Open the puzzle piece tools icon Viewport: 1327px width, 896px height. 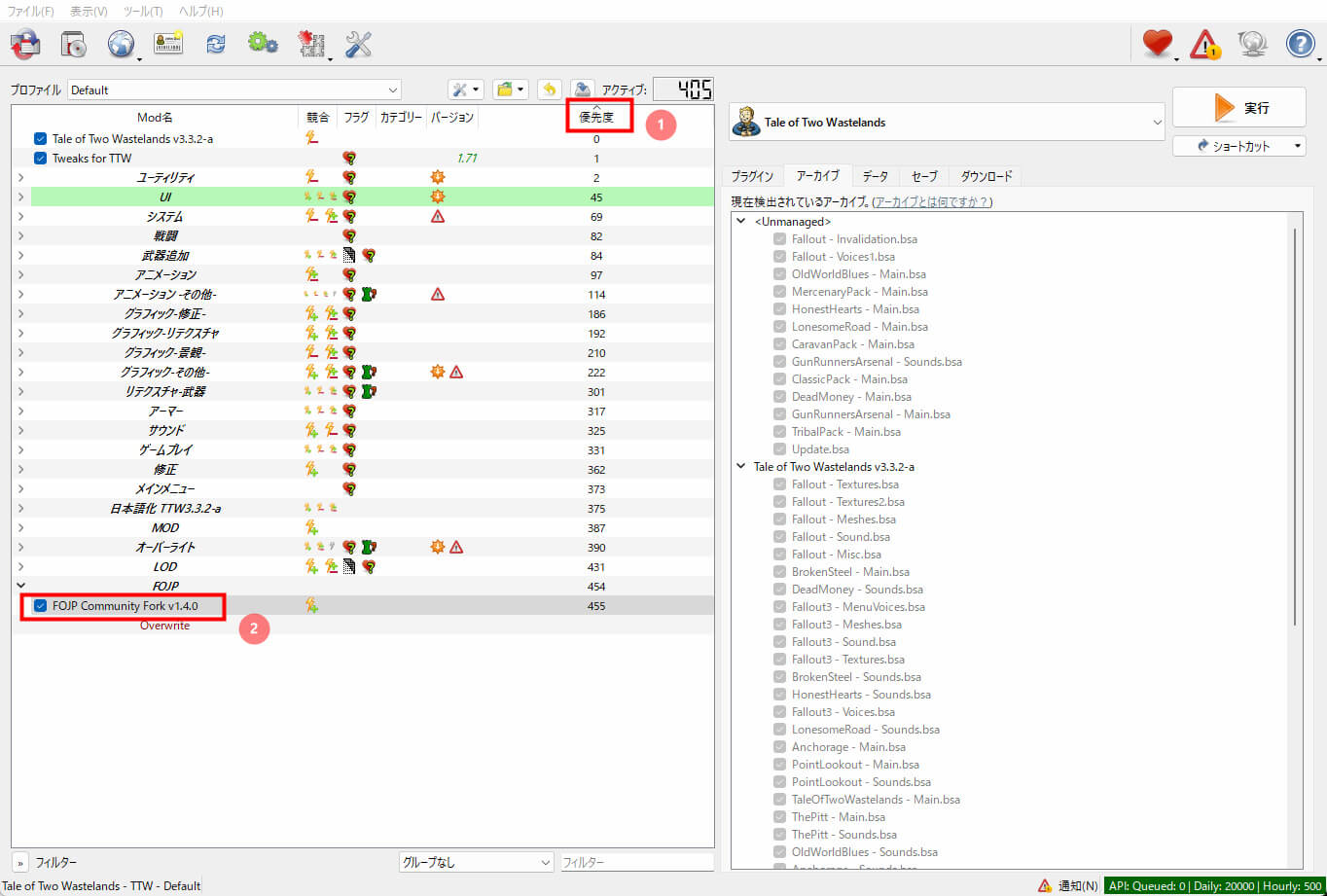(311, 44)
